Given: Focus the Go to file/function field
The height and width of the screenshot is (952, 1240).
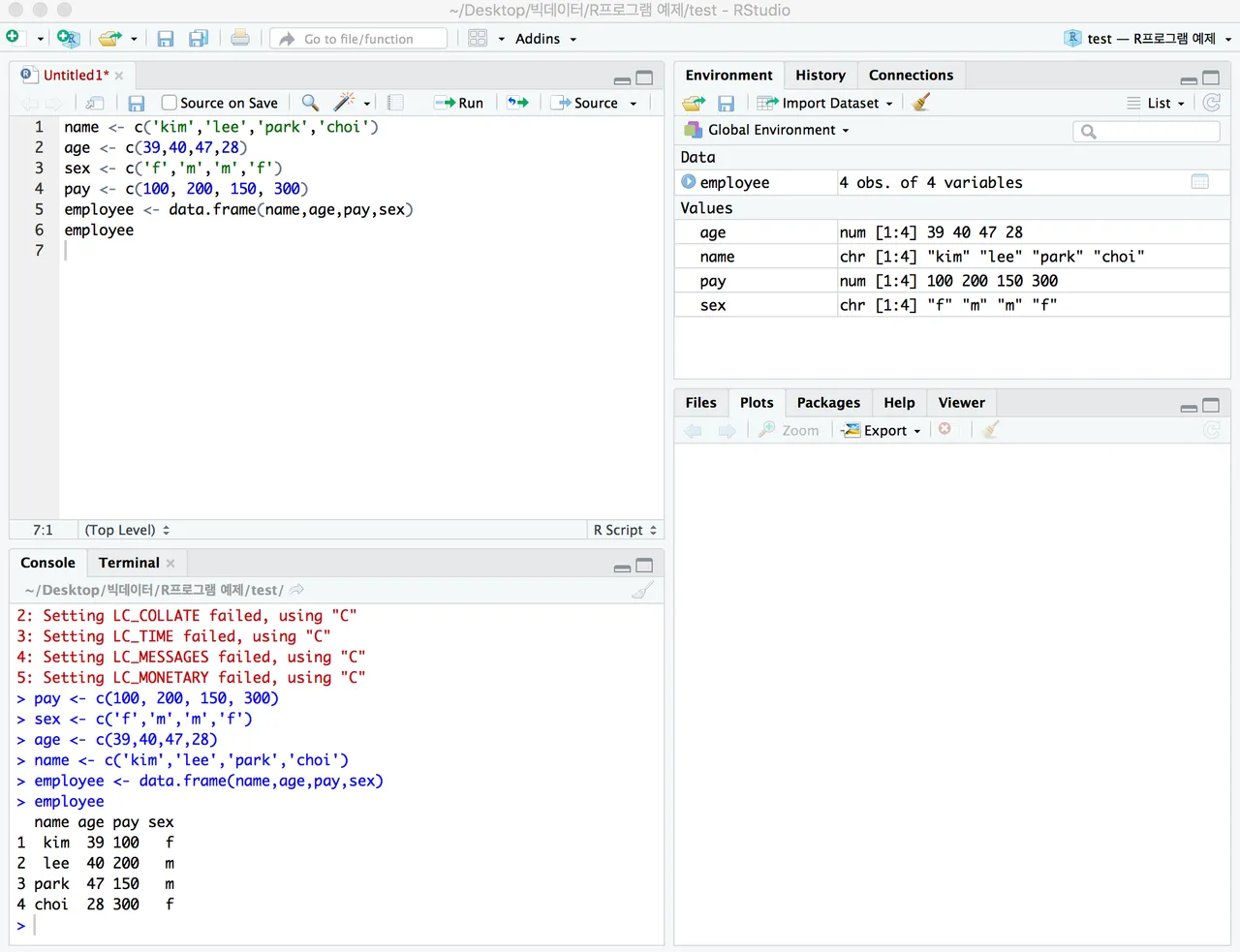Looking at the screenshot, I should tap(358, 39).
